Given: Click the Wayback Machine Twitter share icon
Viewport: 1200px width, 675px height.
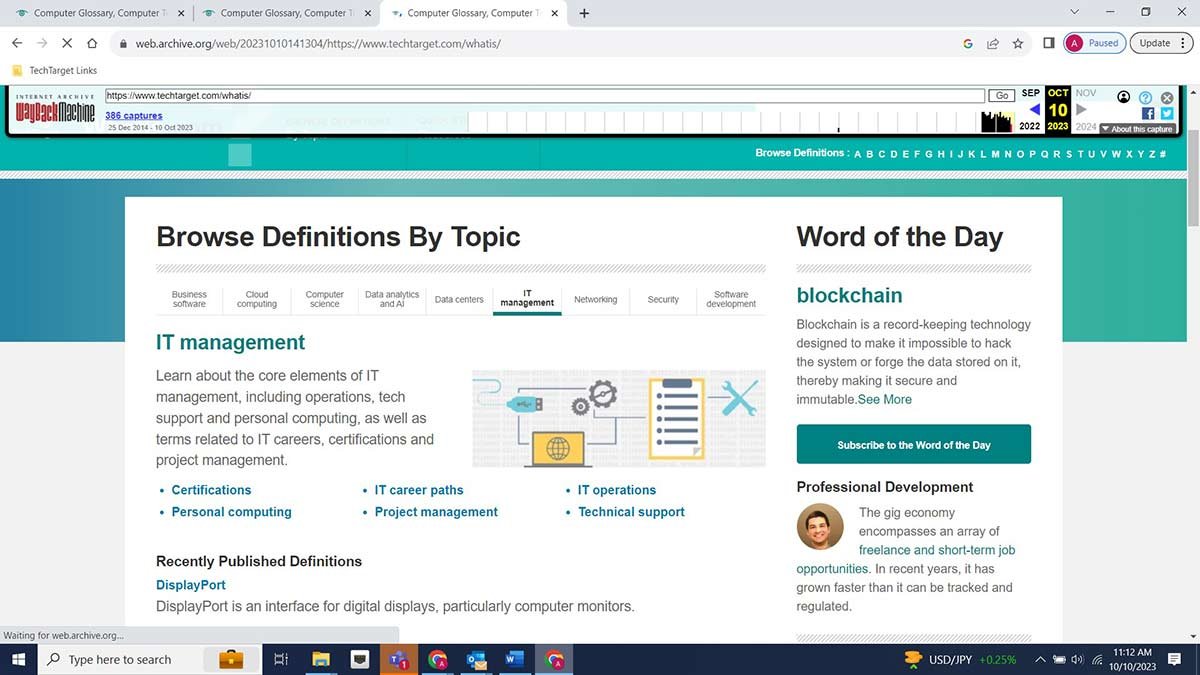Looking at the screenshot, I should (1166, 114).
